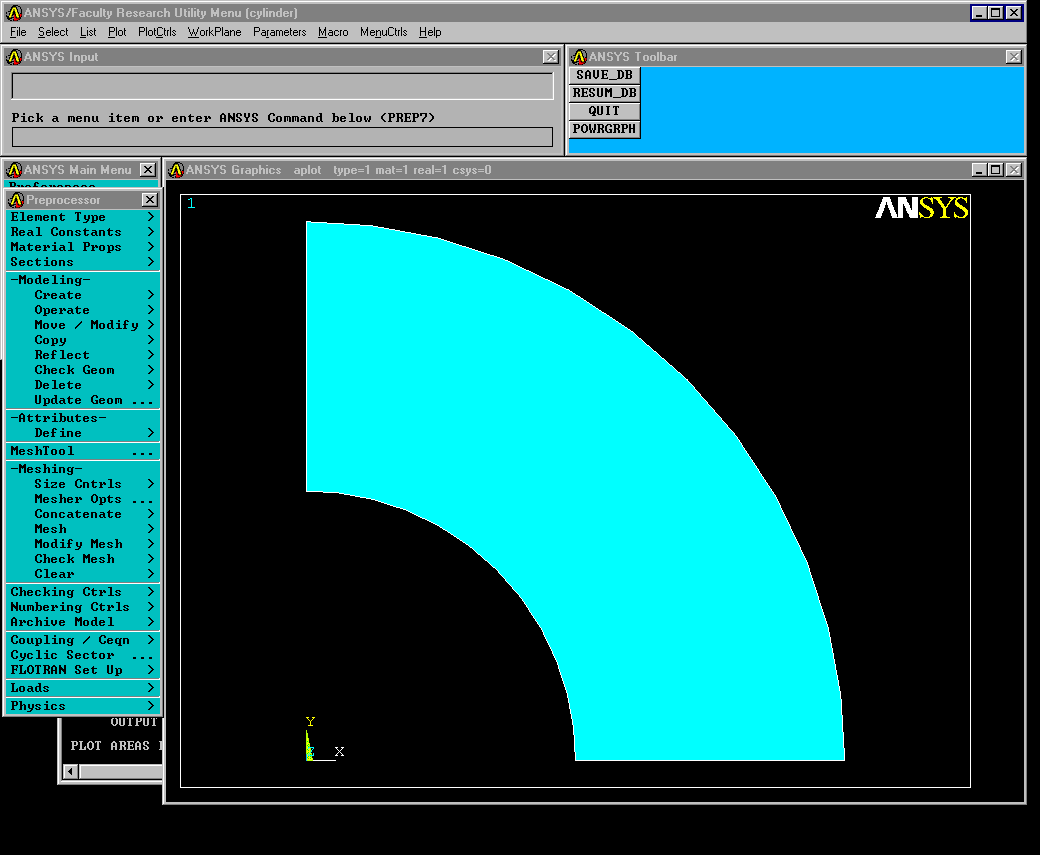Open Mesher Opts dialog
This screenshot has height=855, width=1040.
(x=83, y=499)
